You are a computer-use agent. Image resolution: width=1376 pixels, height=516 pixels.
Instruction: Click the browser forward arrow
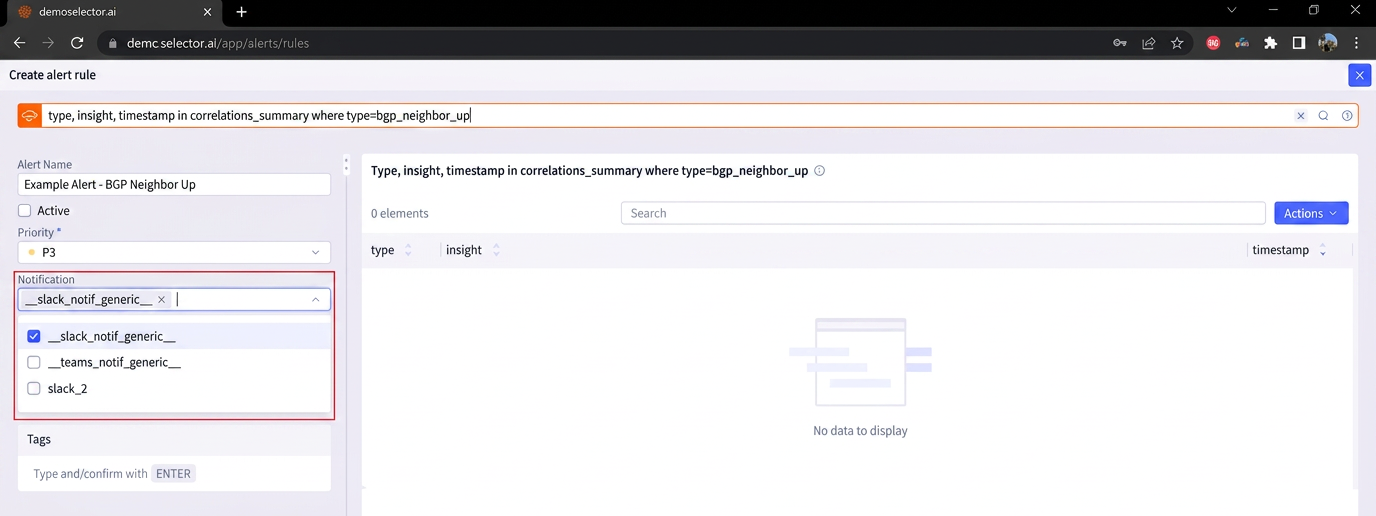pos(48,43)
